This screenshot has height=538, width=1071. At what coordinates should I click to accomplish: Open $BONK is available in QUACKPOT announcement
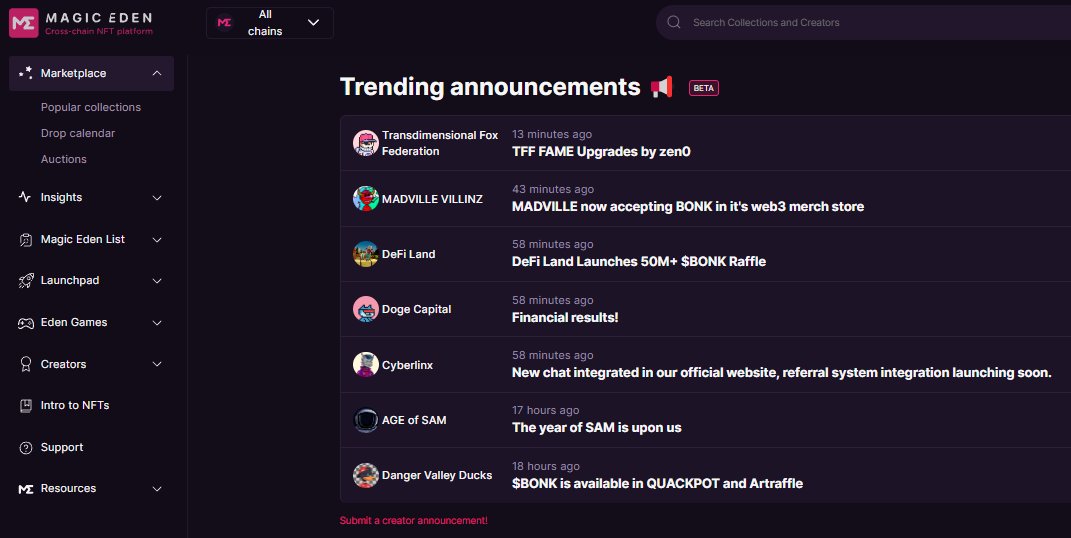click(x=657, y=483)
